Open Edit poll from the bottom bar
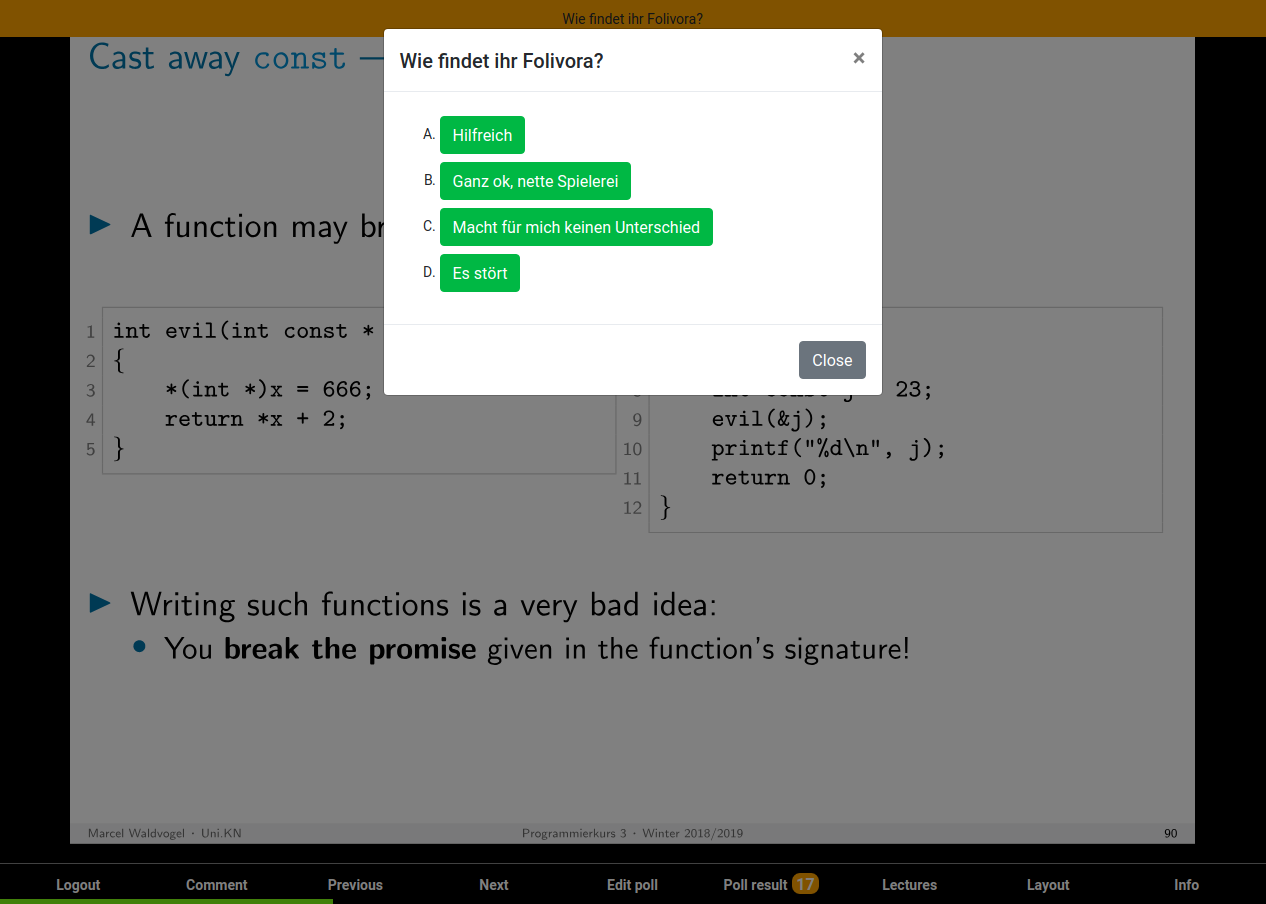 coord(632,884)
